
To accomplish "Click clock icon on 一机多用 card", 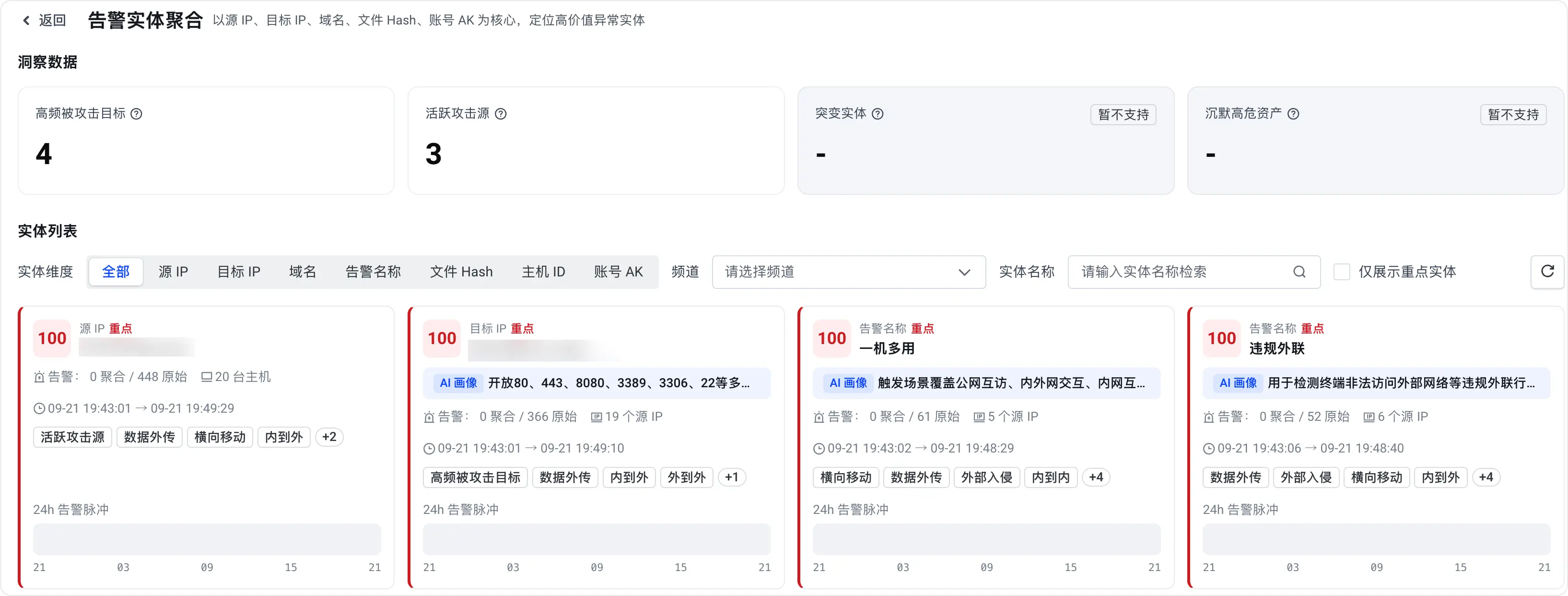I will pyautogui.click(x=819, y=449).
